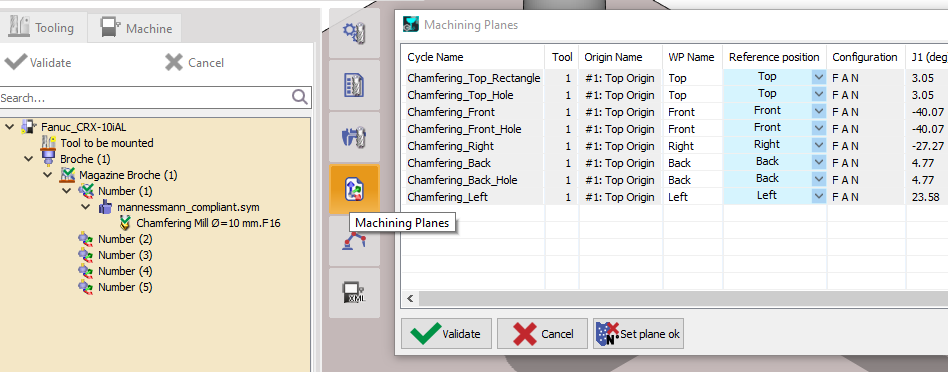
Task: Click F A N configuration in Chamfering_Right row
Action: click(x=866, y=146)
